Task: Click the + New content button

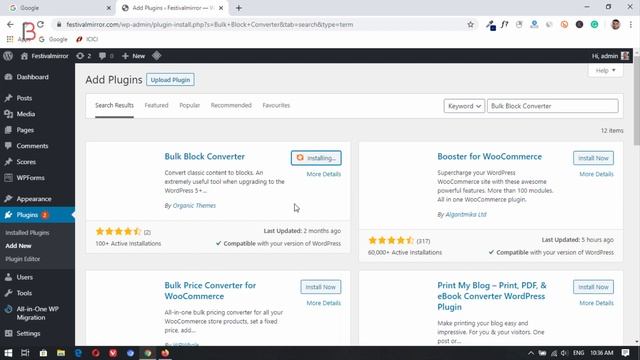Action: pyautogui.click(x=133, y=56)
